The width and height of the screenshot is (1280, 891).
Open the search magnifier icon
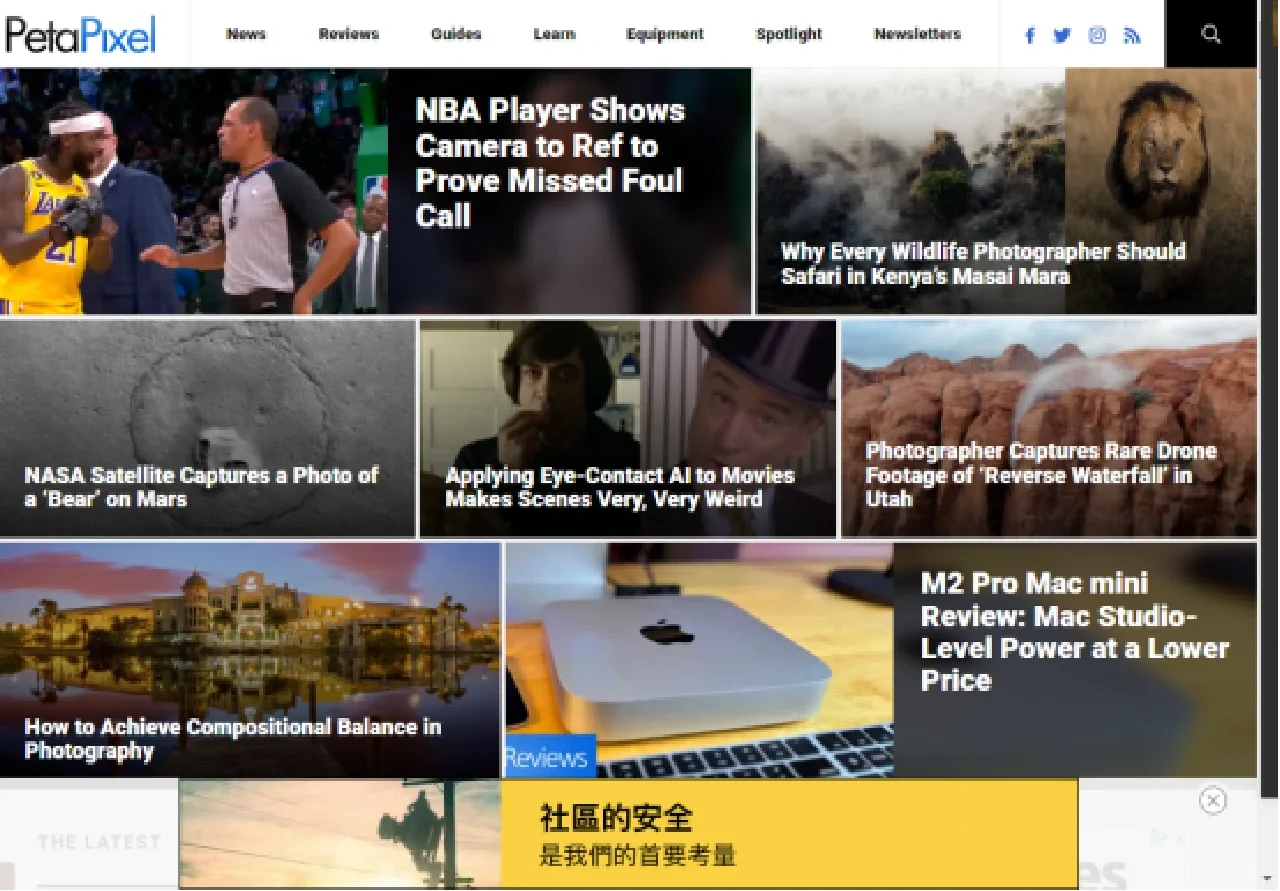pos(1211,34)
